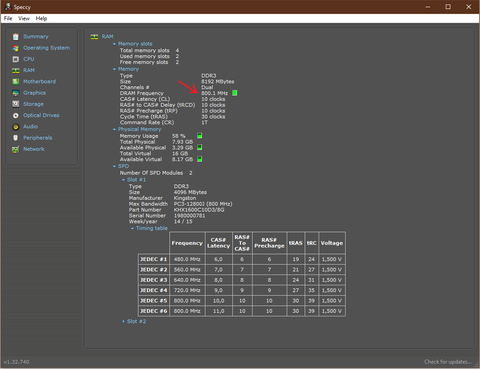
Task: Click green indicator next to Available Physical
Action: [x=199, y=147]
